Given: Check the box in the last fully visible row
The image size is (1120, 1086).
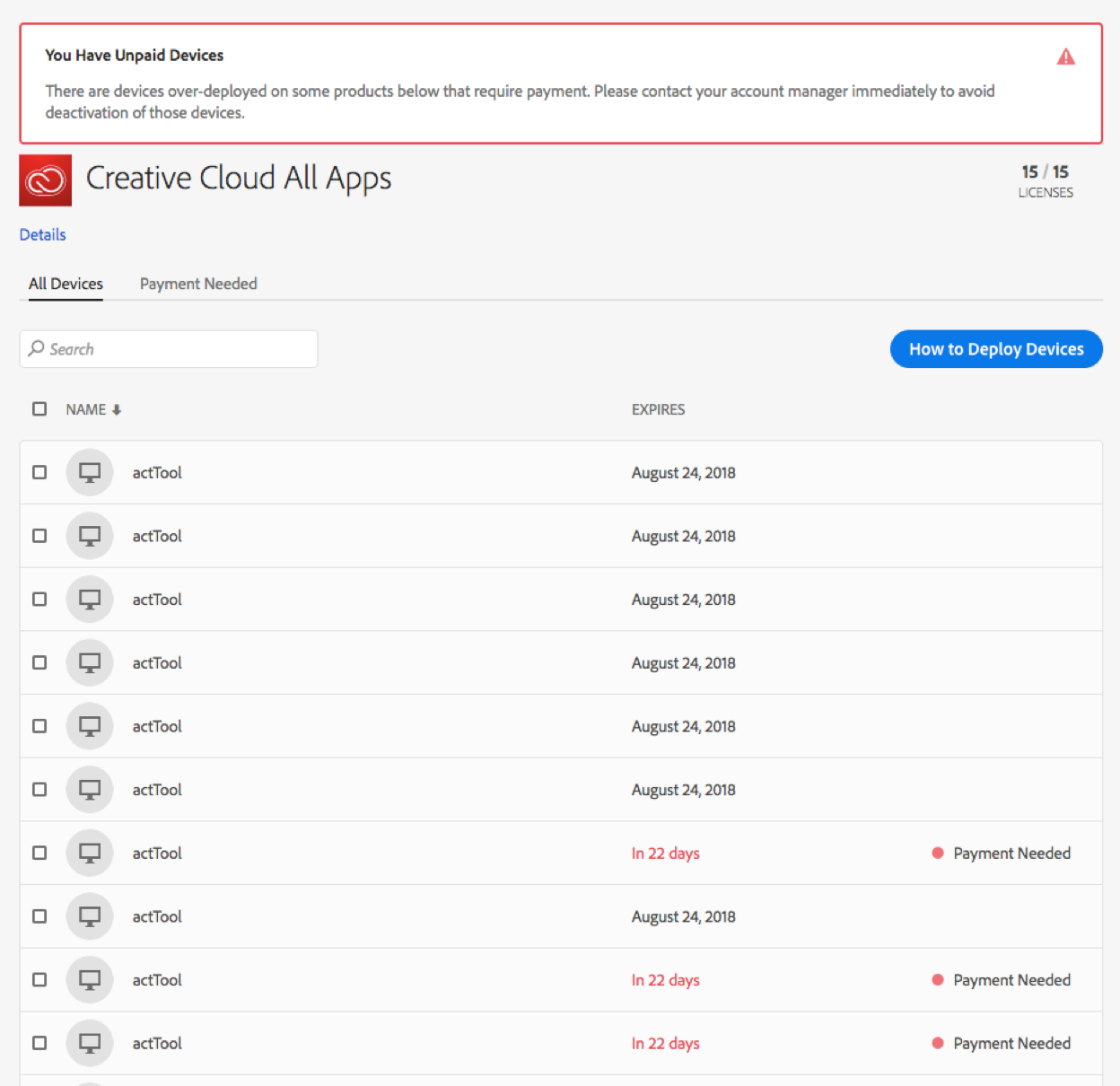Looking at the screenshot, I should [39, 1043].
